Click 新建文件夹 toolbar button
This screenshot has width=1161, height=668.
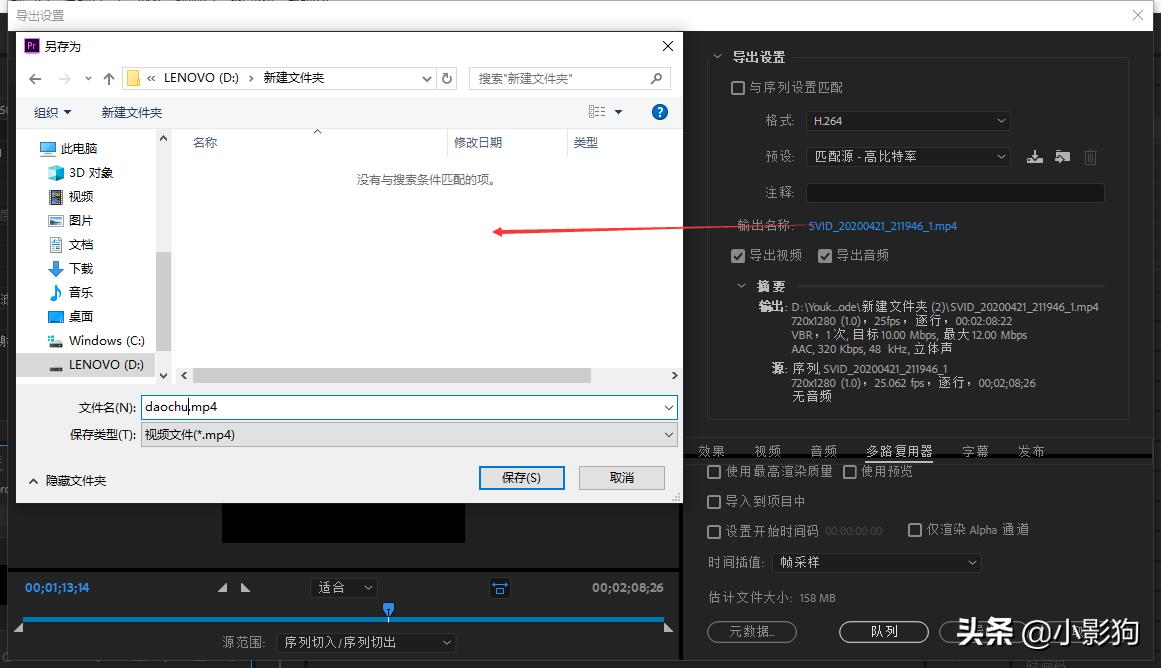click(x=132, y=113)
